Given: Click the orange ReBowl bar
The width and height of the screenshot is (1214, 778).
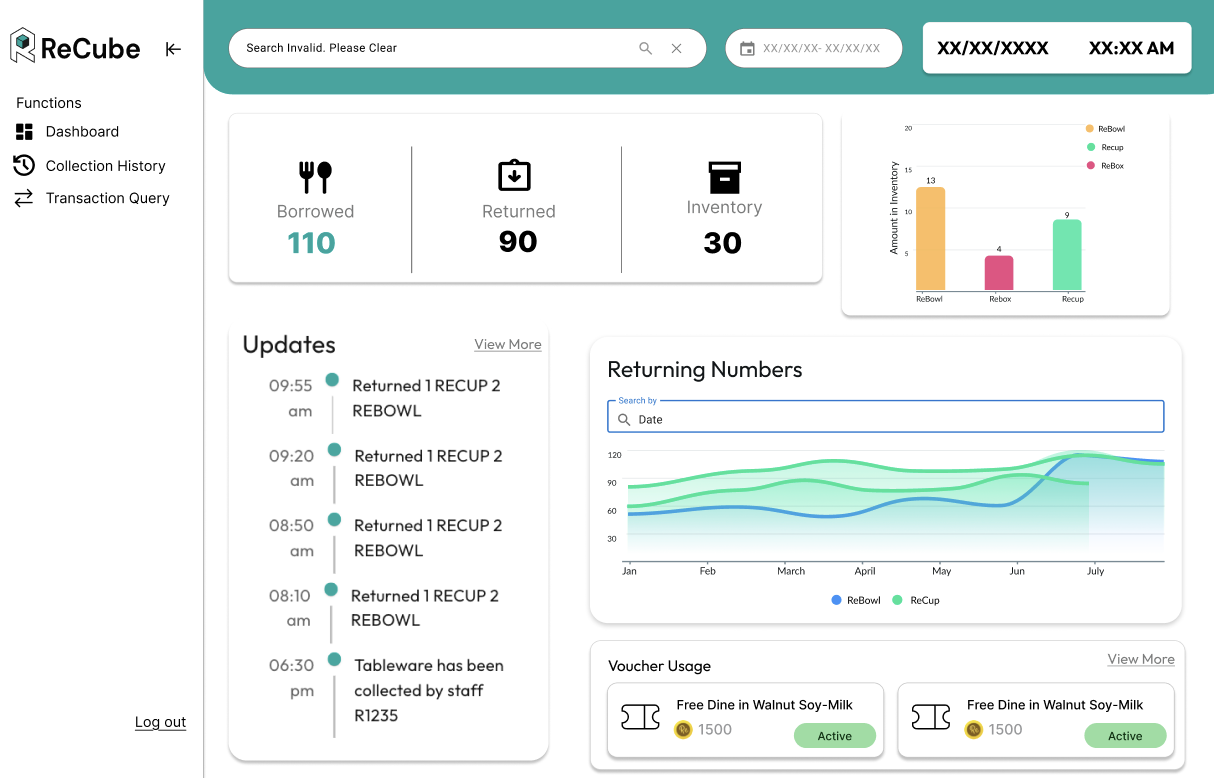Looking at the screenshot, I should [x=930, y=239].
